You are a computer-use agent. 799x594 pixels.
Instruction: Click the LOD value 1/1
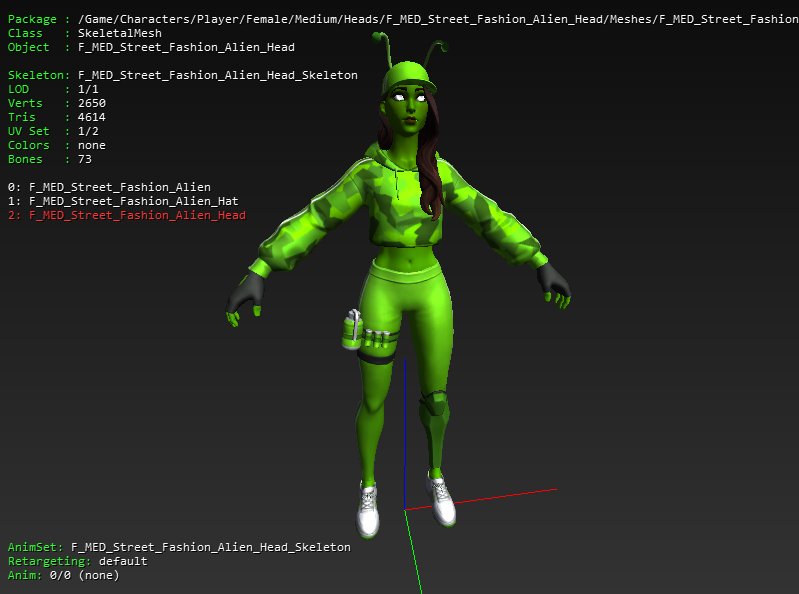click(x=88, y=89)
